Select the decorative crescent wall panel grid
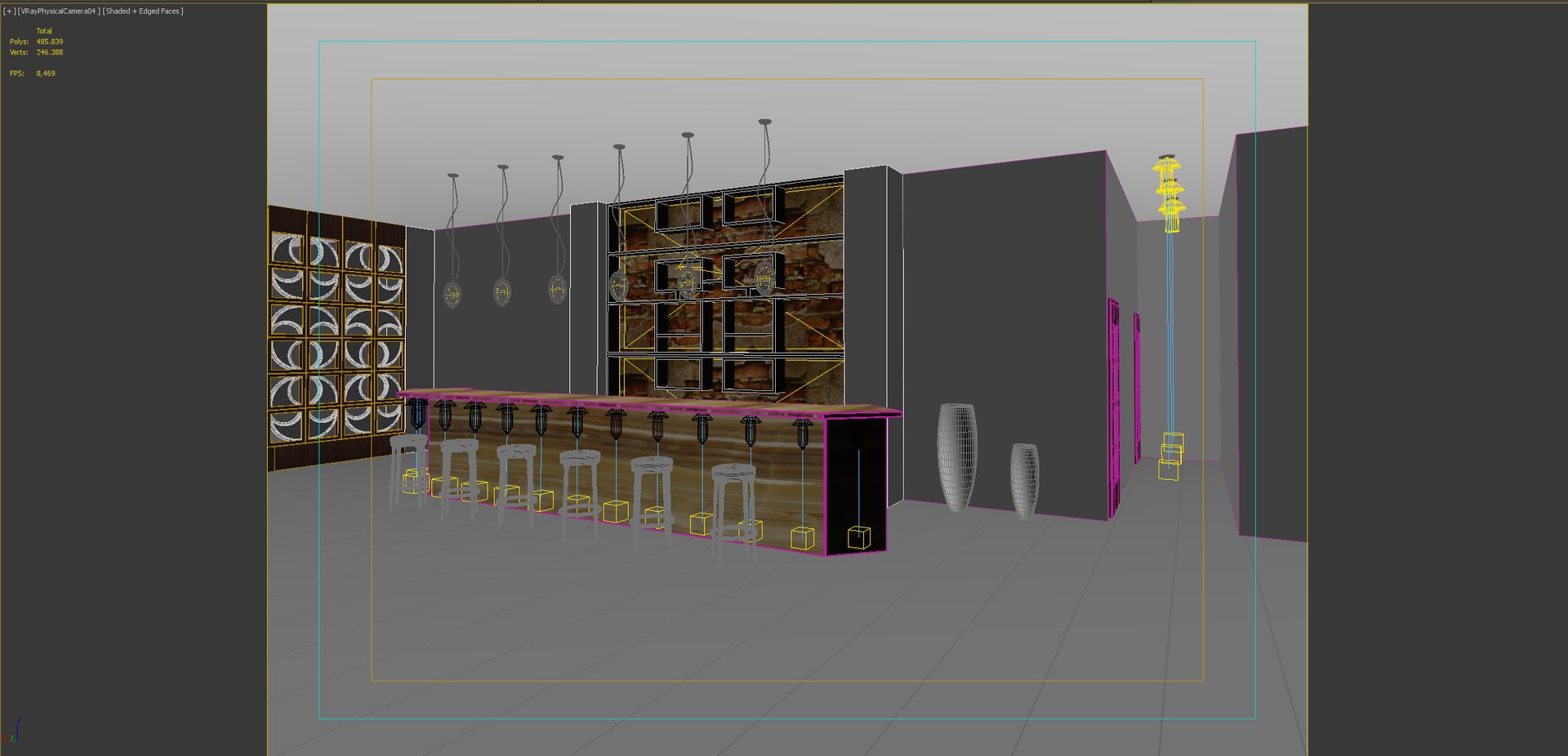 (x=336, y=337)
